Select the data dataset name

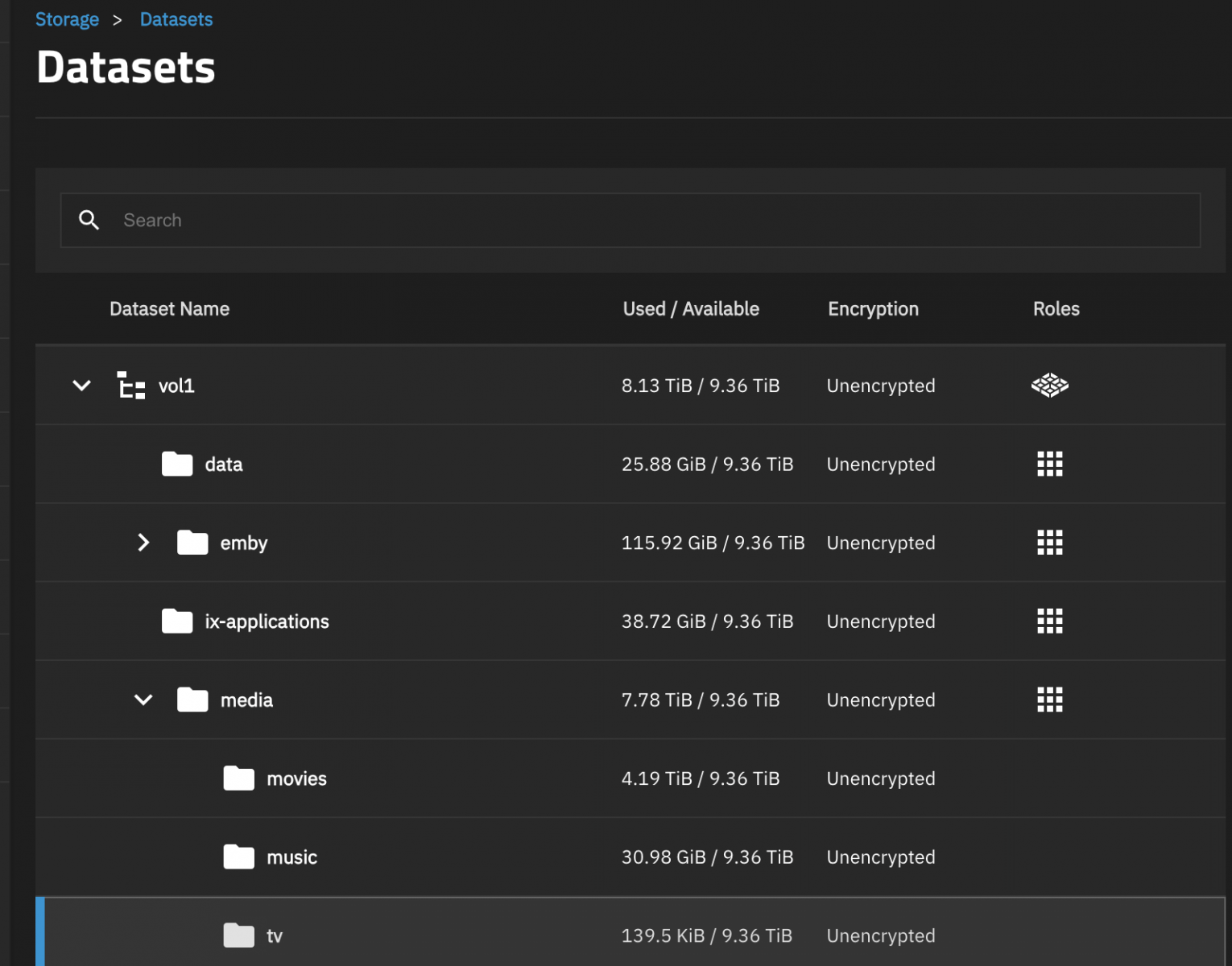click(224, 464)
